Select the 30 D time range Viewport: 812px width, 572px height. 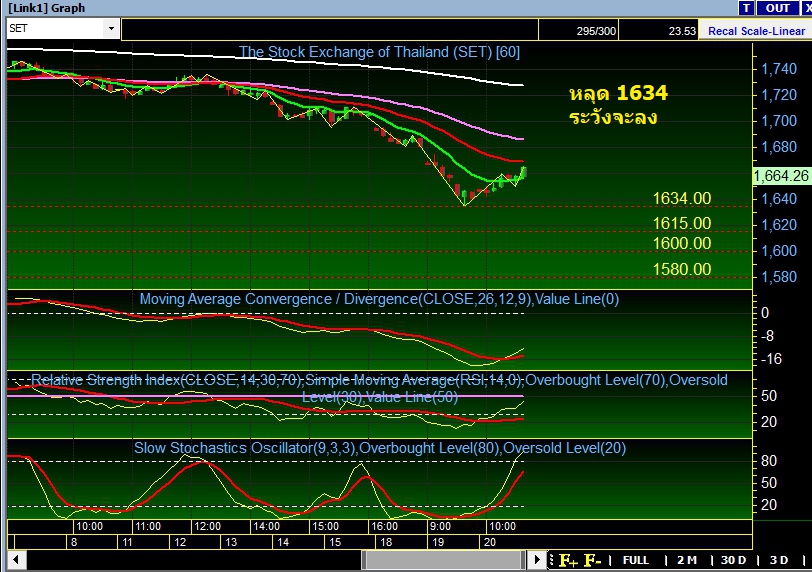point(733,560)
